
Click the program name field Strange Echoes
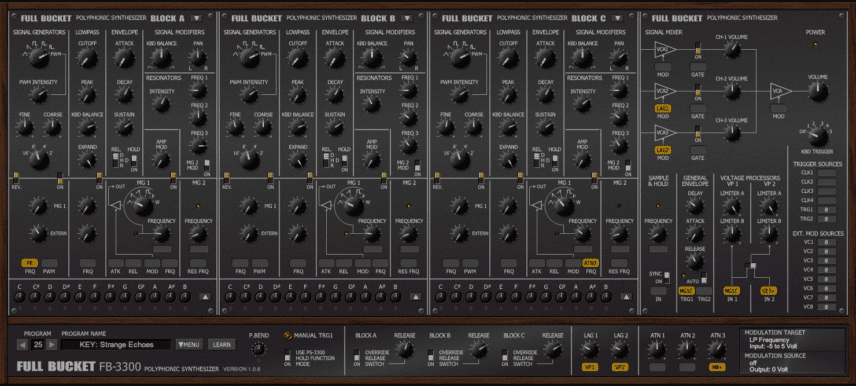click(x=116, y=345)
